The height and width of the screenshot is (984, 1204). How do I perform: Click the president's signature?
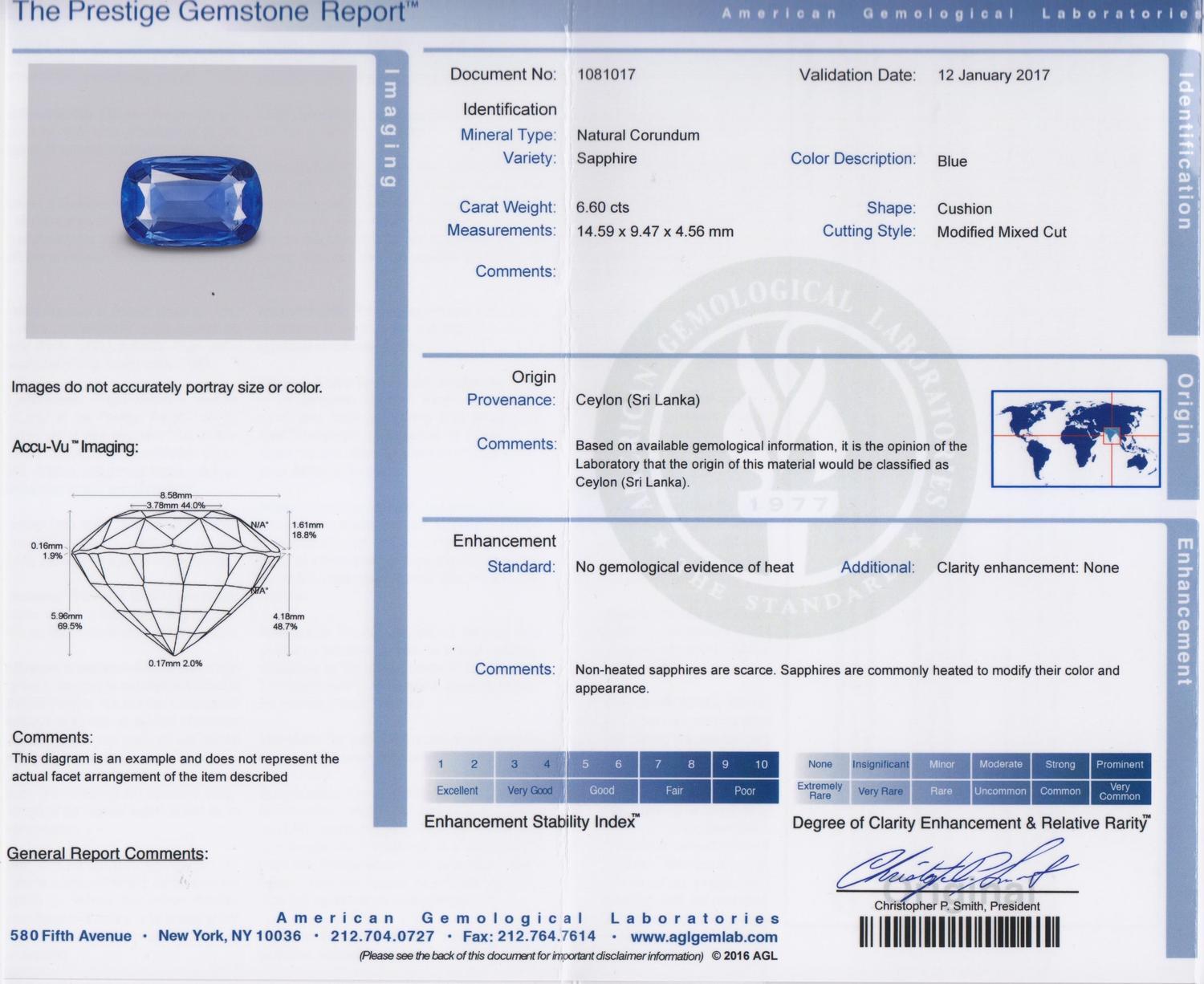(x=957, y=868)
